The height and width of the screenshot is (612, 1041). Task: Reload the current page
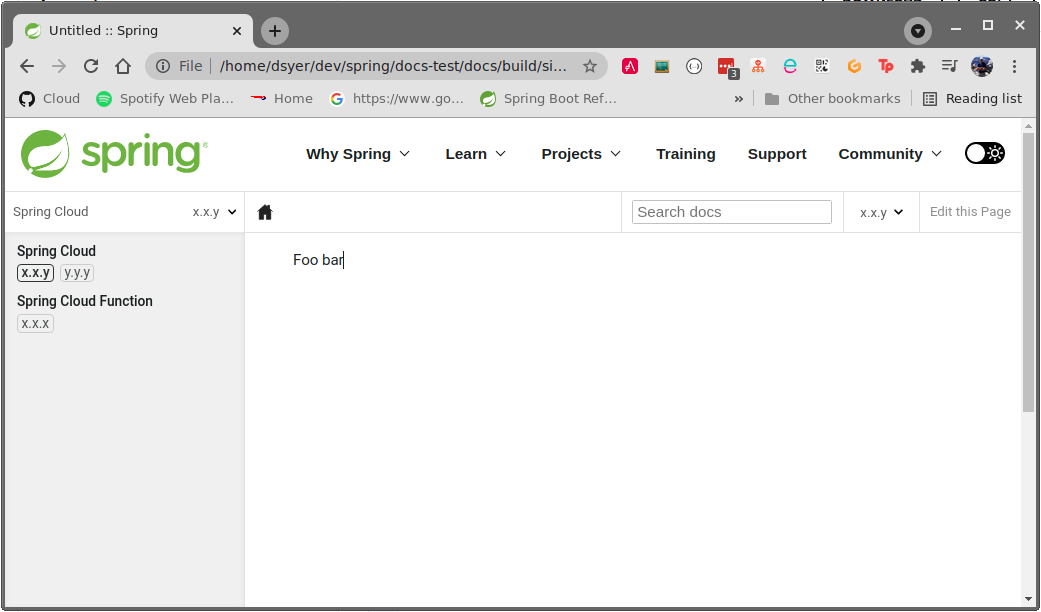coord(90,66)
